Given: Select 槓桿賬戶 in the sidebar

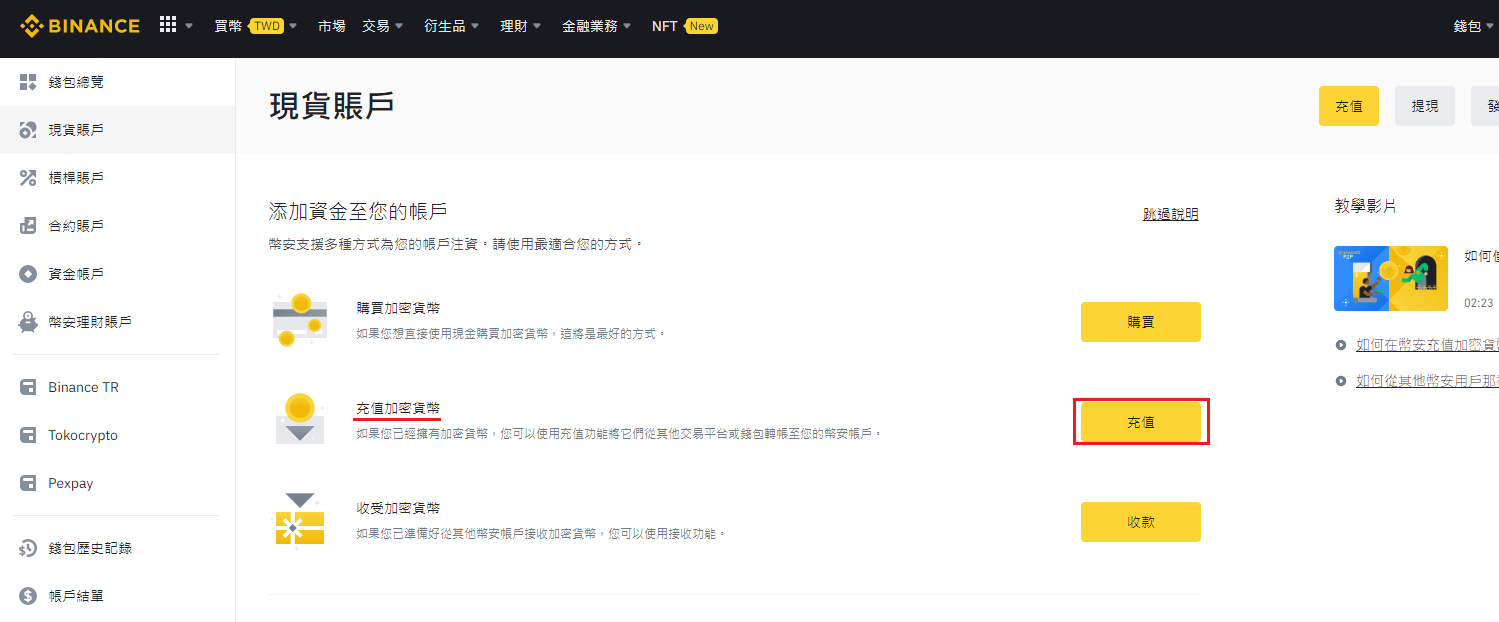Looking at the screenshot, I should [x=118, y=178].
